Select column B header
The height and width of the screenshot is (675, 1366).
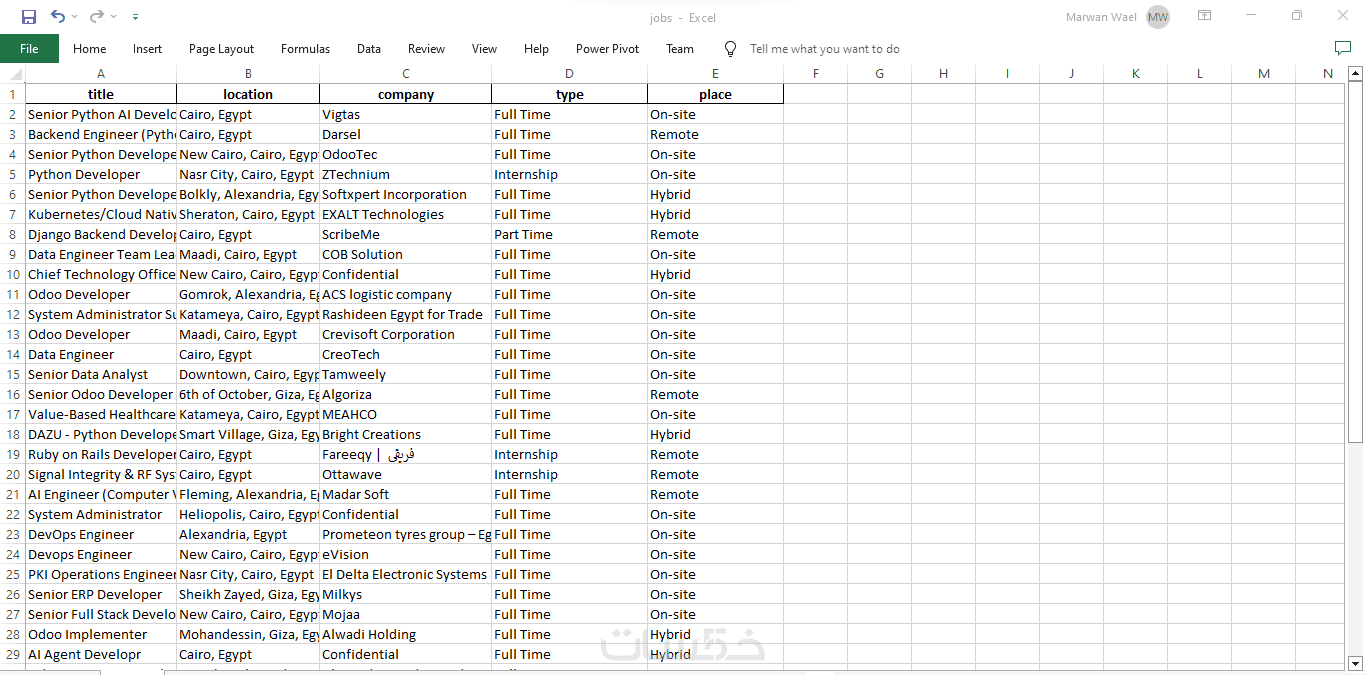(x=248, y=73)
